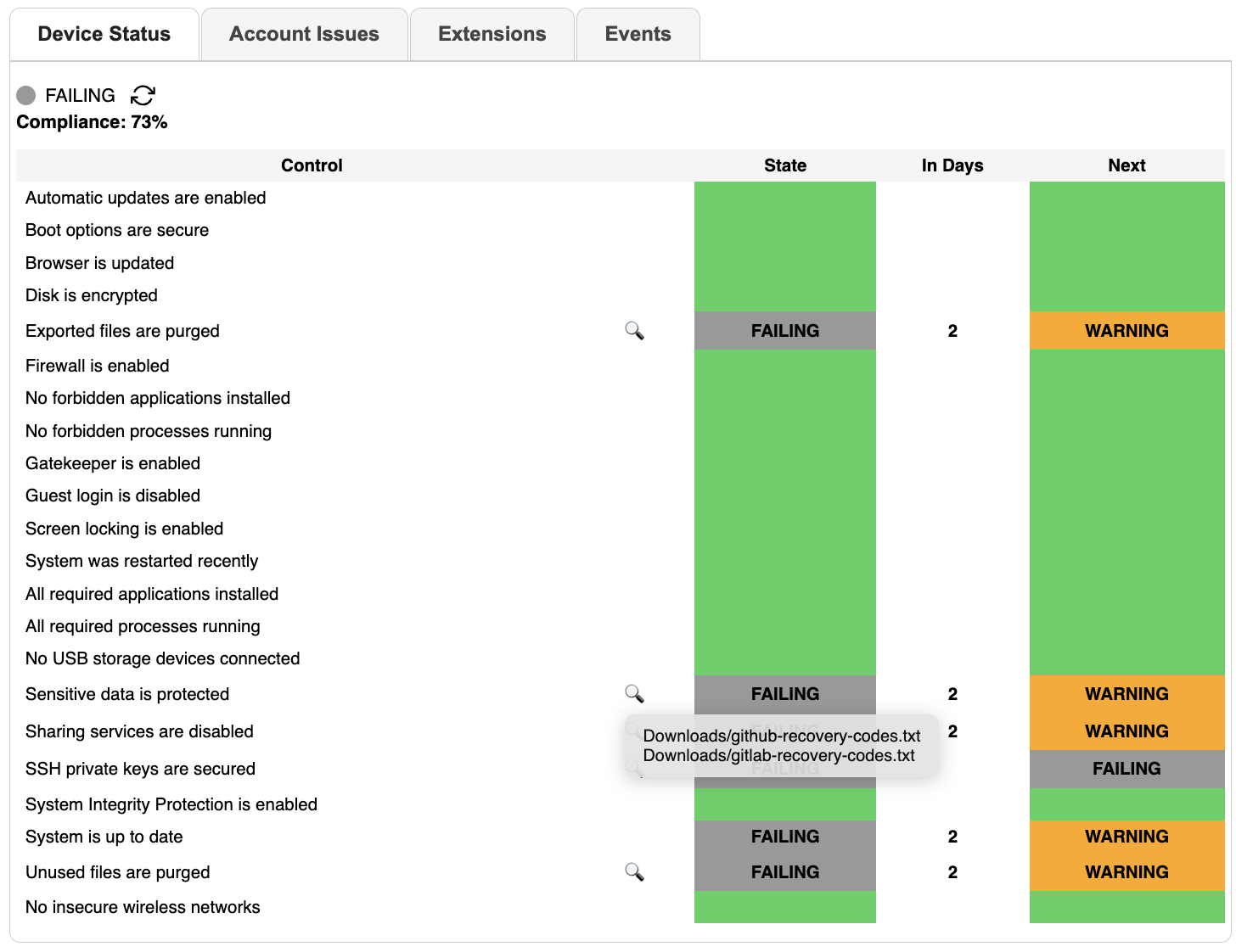Screen dimensions: 1236x952
Task: Click the FAILING state for System is up to date
Action: 784,837
